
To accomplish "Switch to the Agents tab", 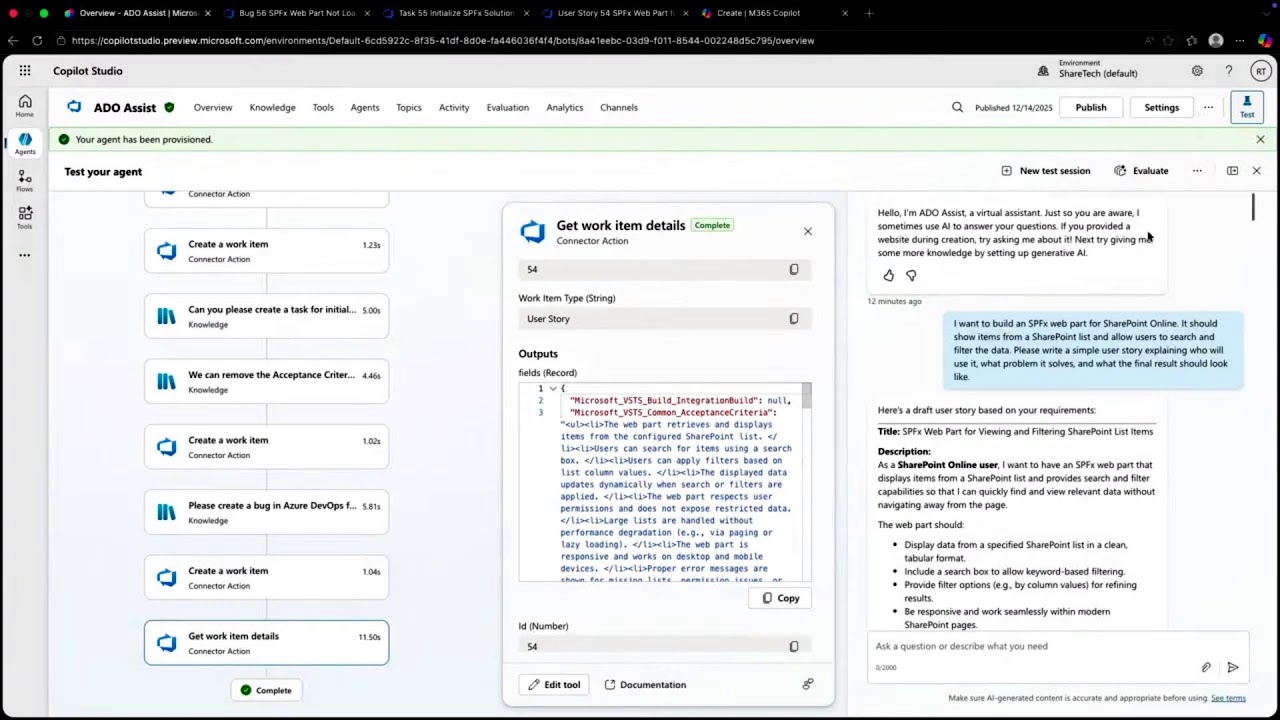I will point(365,107).
